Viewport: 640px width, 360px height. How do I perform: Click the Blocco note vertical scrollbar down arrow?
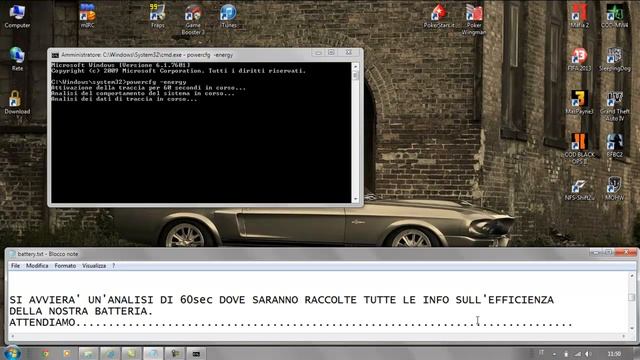[631, 328]
